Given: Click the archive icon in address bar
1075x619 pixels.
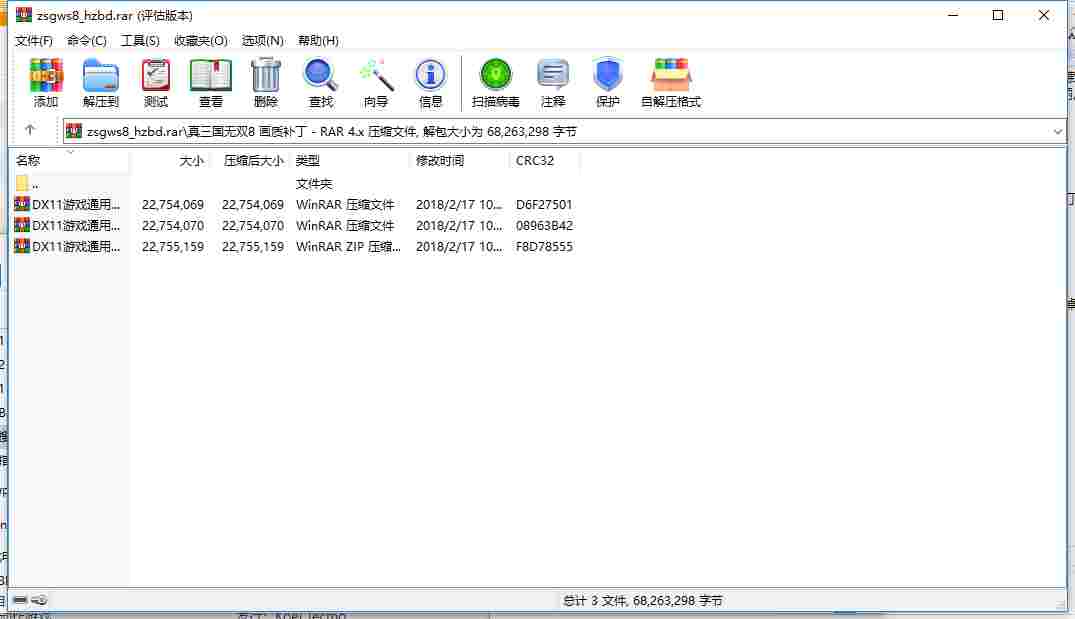Looking at the screenshot, I should click(x=74, y=131).
